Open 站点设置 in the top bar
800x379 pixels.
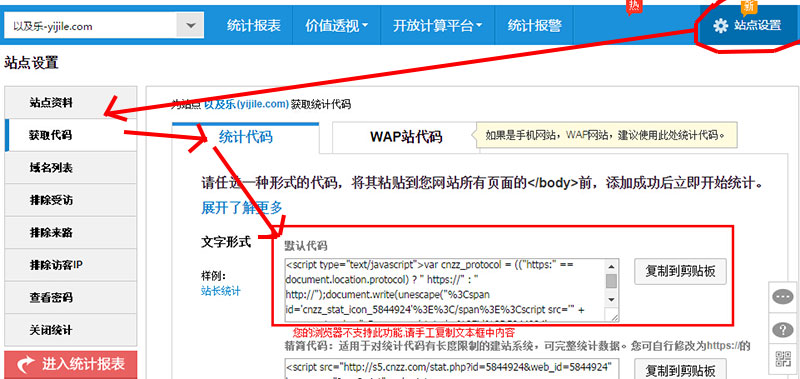tap(747, 25)
